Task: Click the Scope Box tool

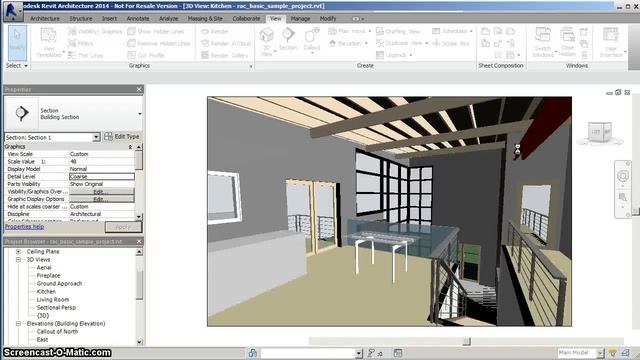Action: 451,43
